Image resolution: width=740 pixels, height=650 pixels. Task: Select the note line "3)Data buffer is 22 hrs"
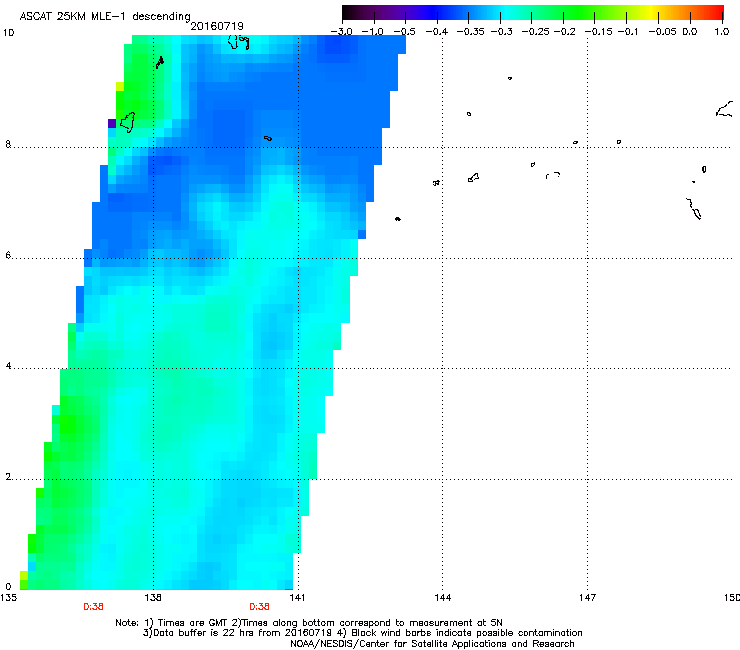pos(362,633)
